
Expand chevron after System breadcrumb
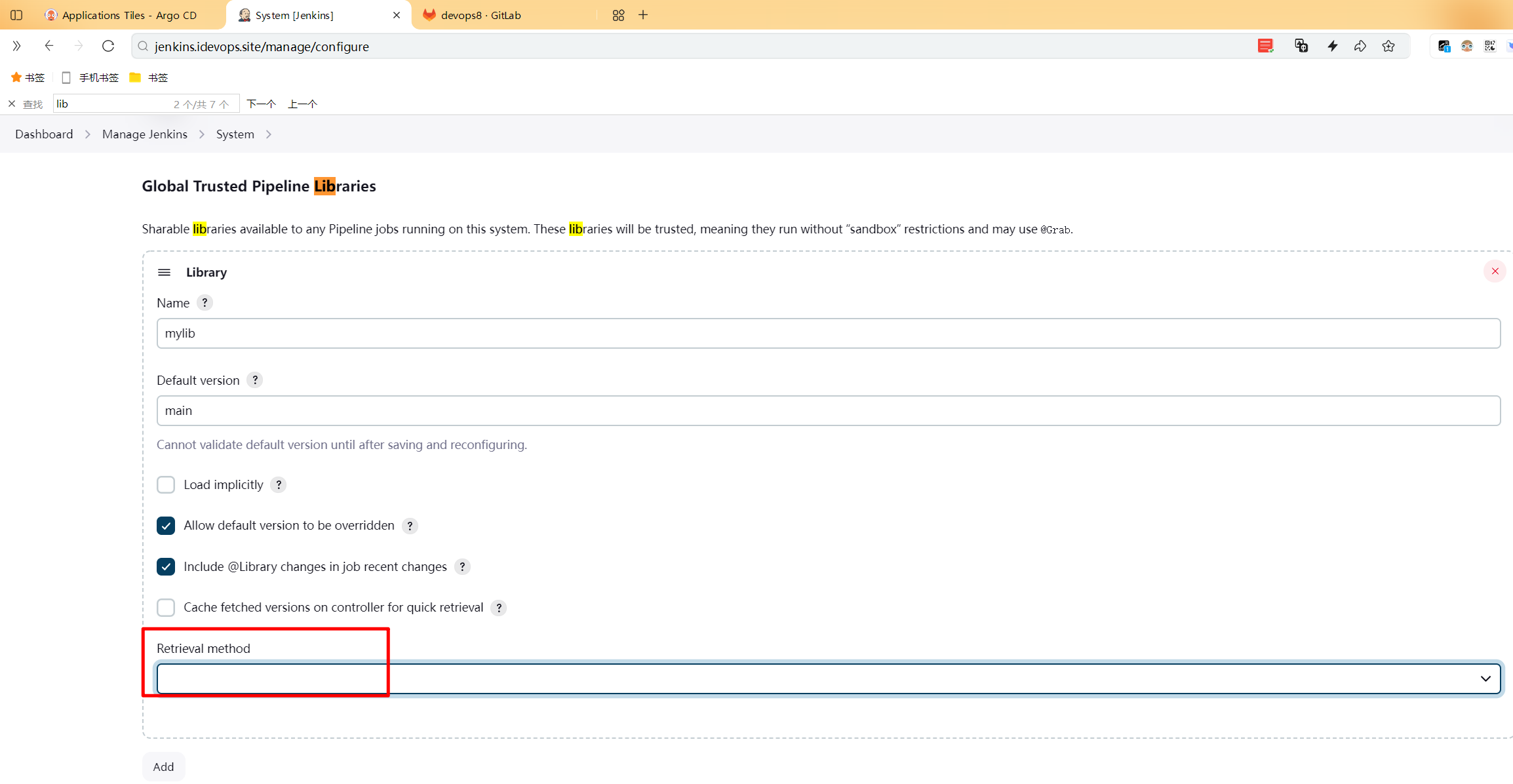269,134
